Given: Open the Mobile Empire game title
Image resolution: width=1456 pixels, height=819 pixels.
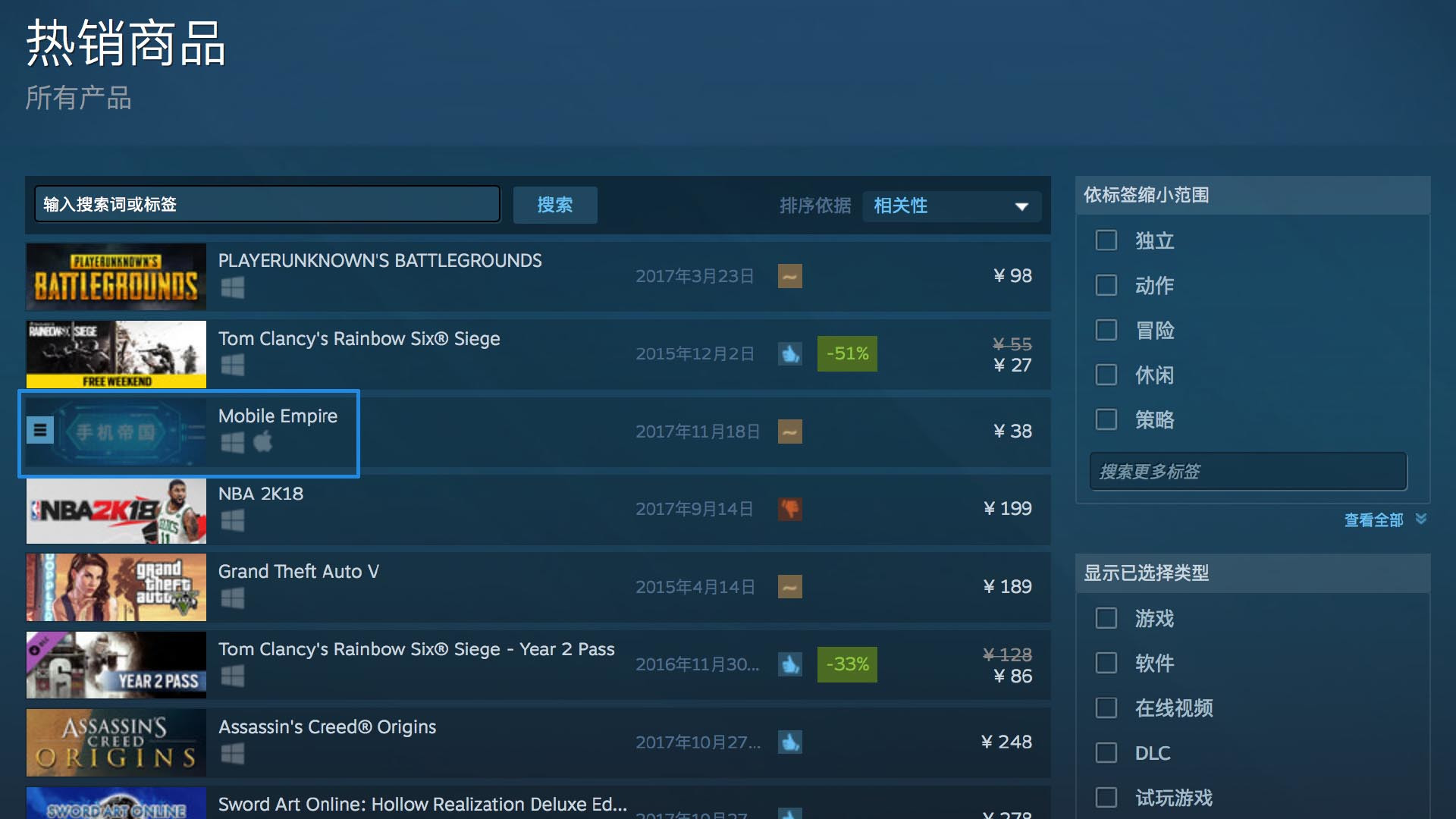Looking at the screenshot, I should tap(278, 416).
